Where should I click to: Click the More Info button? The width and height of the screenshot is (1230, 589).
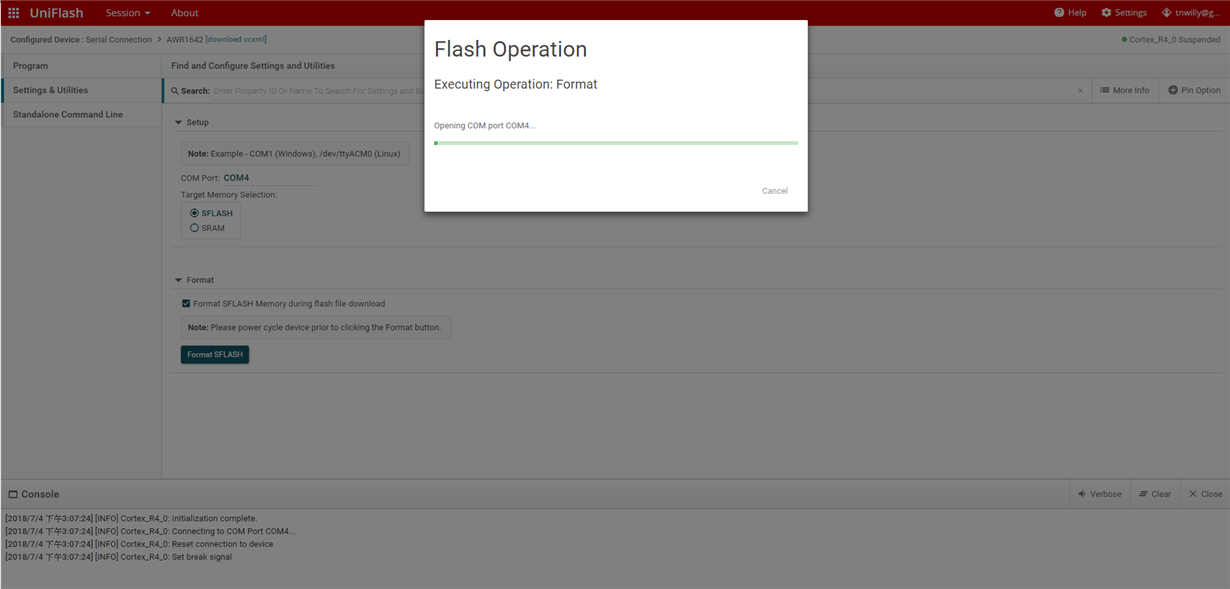(x=1124, y=90)
